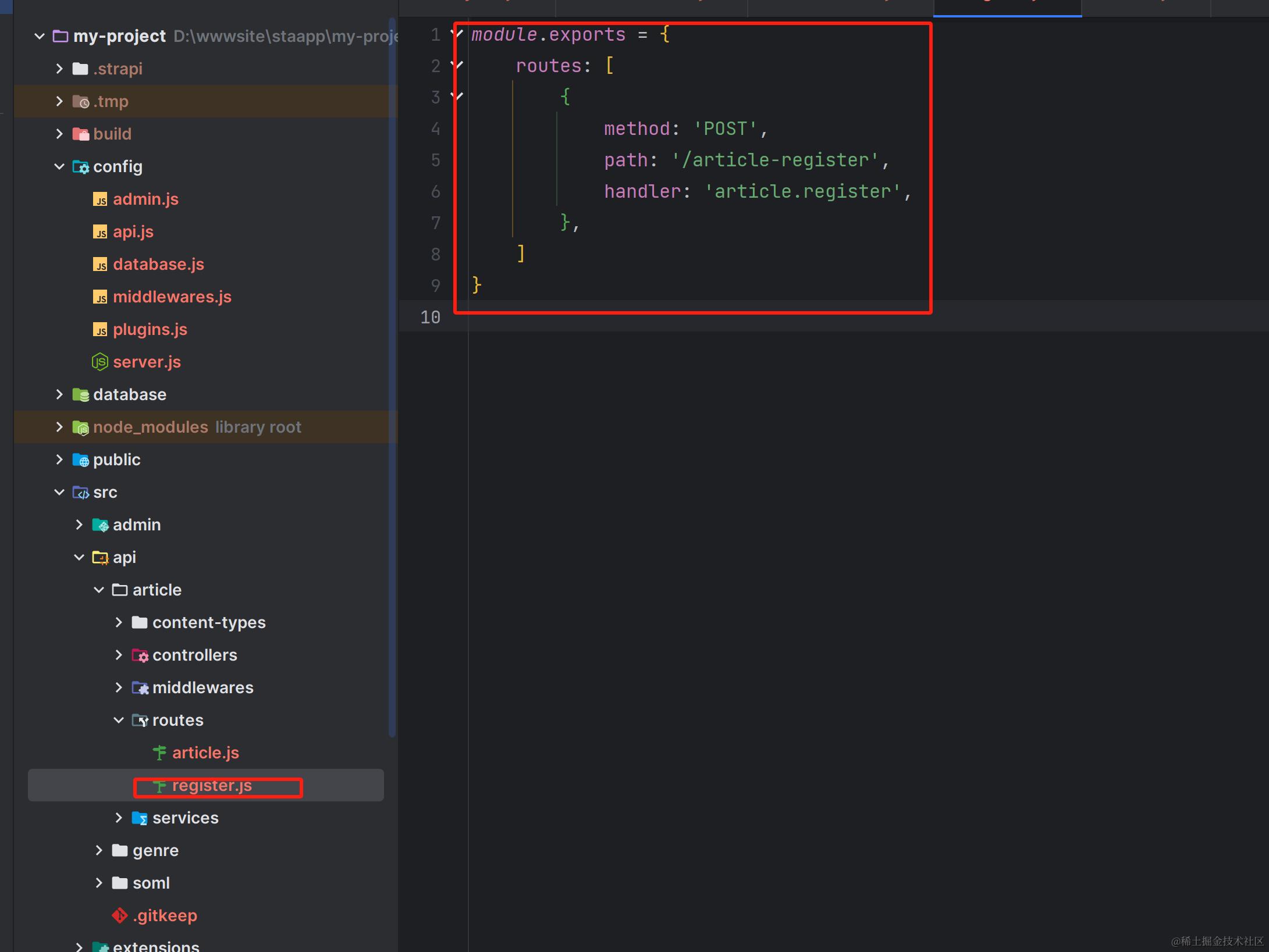Image resolution: width=1269 pixels, height=952 pixels.
Task: Click the build folder icon
Action: click(80, 134)
